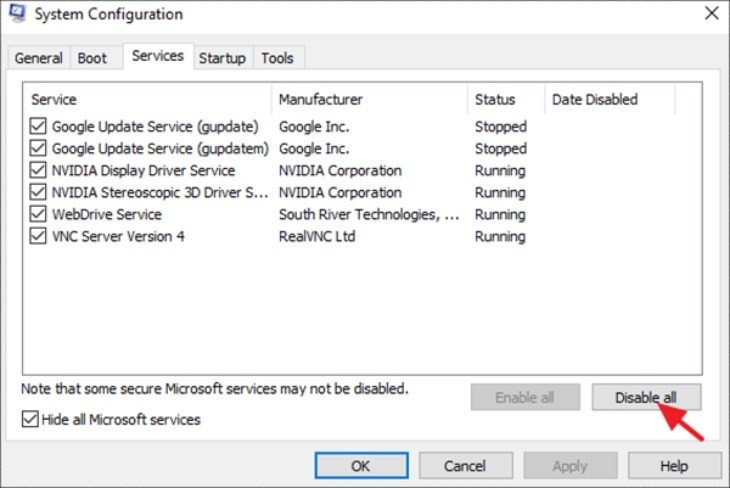Cancel the configuration dialog
This screenshot has height=488, width=730.
pos(464,466)
